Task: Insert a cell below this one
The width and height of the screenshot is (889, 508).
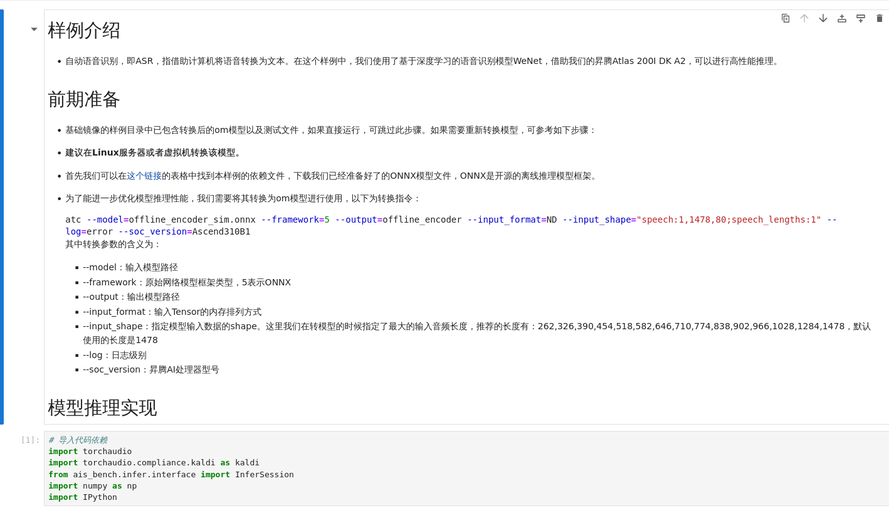Action: click(861, 18)
